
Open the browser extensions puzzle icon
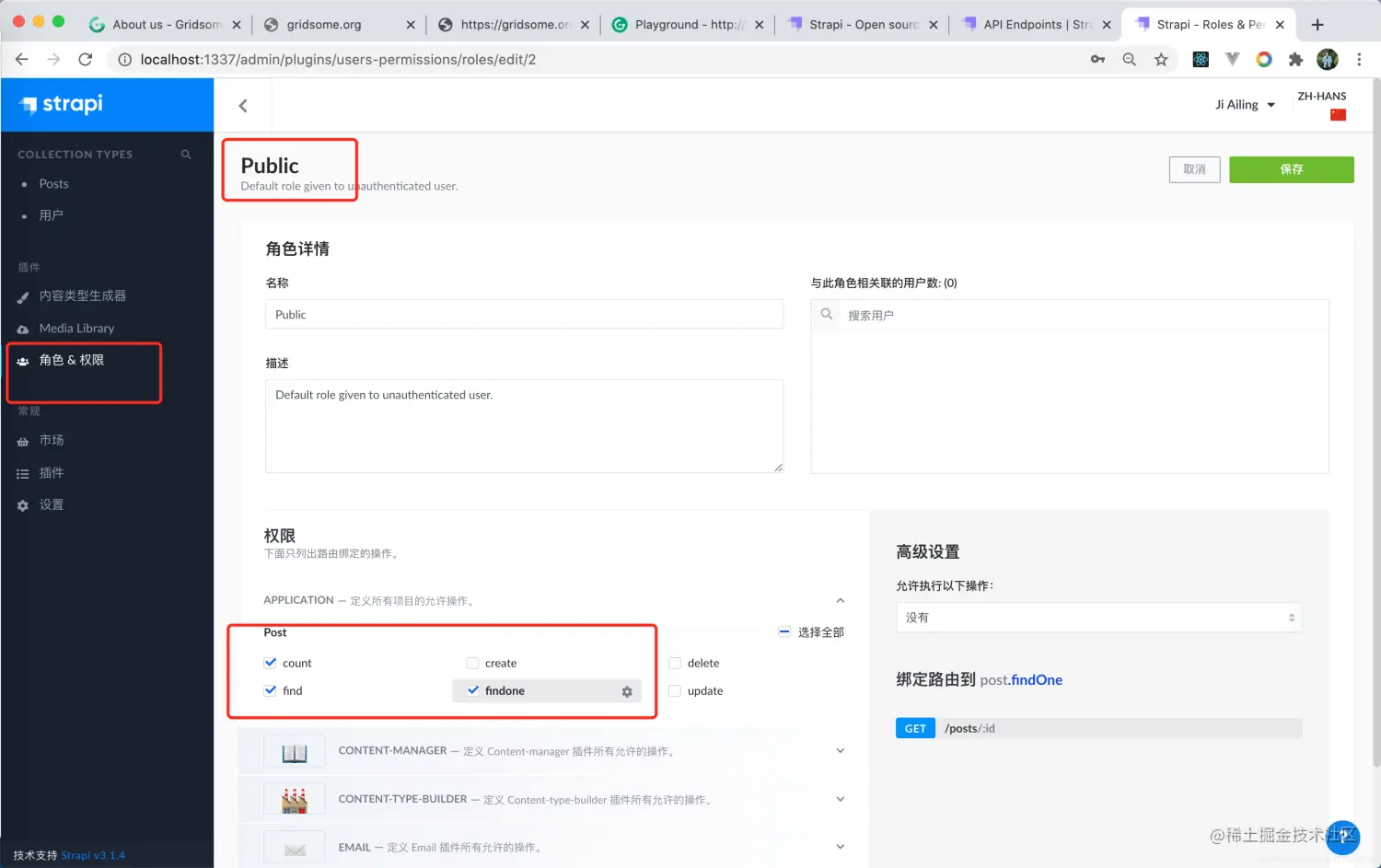tap(1295, 60)
